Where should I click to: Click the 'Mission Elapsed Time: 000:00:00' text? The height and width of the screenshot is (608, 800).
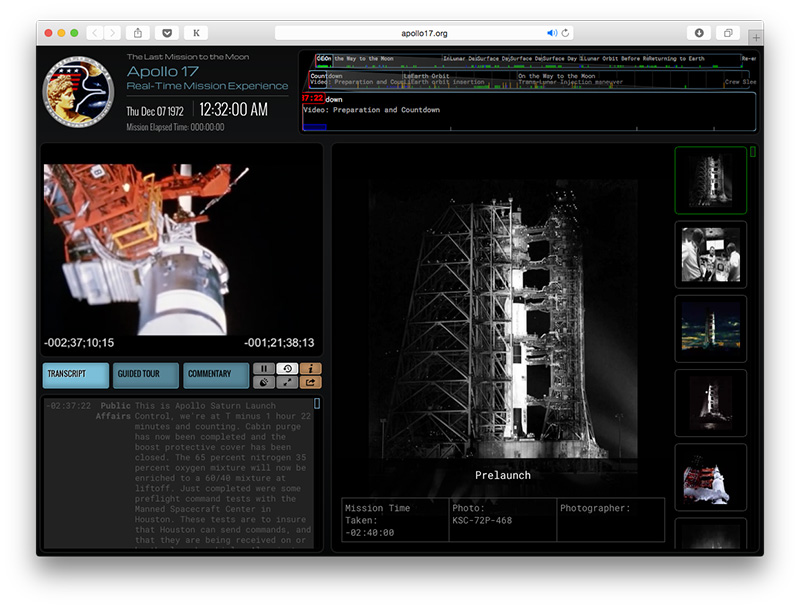pyautogui.click(x=175, y=128)
